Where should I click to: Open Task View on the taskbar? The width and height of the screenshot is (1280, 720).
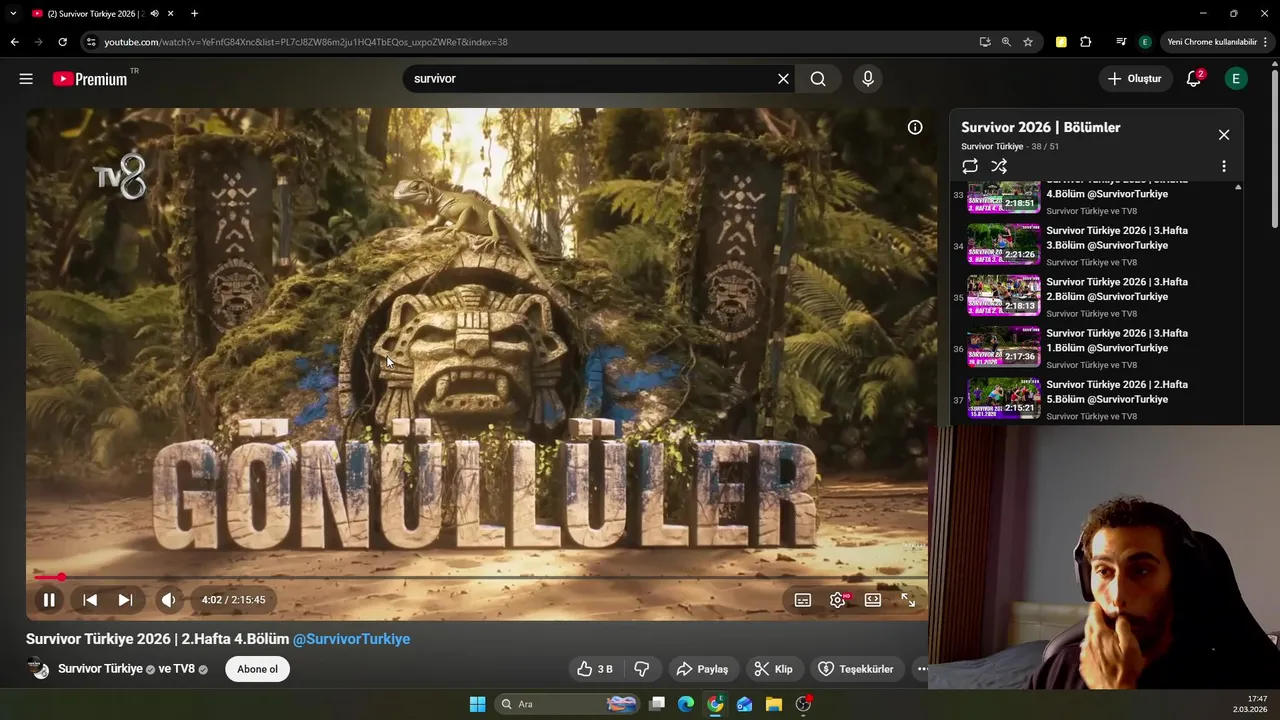pos(657,704)
